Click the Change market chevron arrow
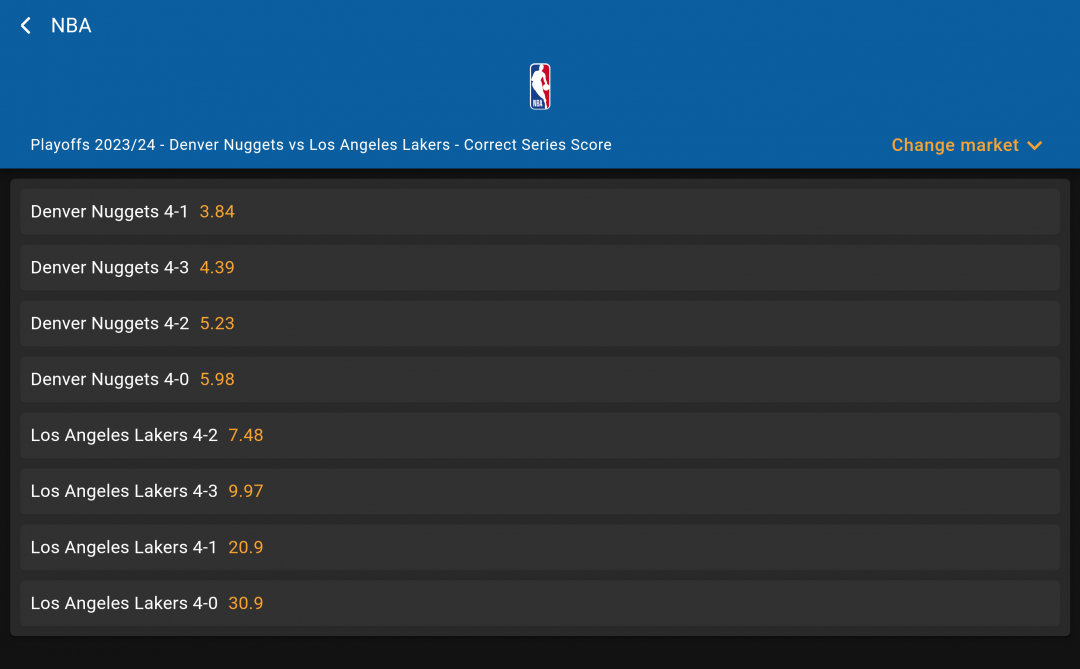 coord(1034,146)
